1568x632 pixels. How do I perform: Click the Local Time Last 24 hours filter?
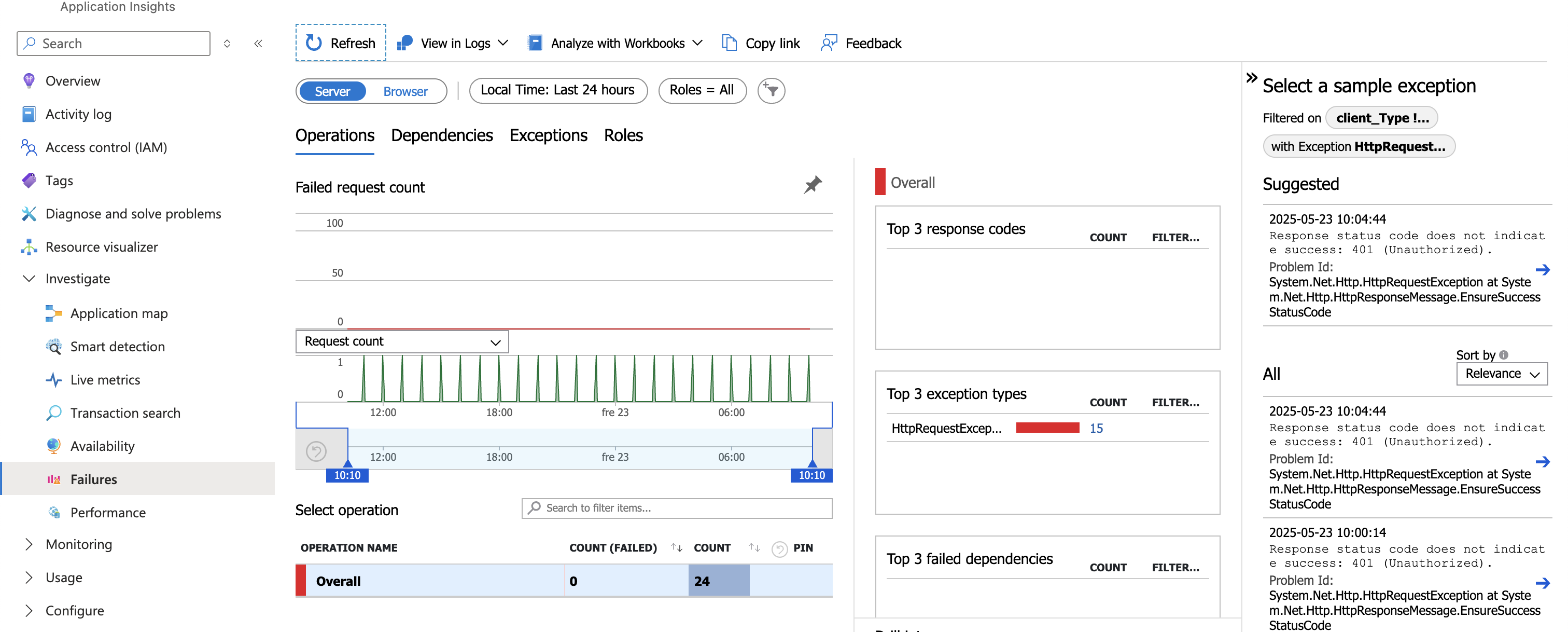pyautogui.click(x=557, y=90)
